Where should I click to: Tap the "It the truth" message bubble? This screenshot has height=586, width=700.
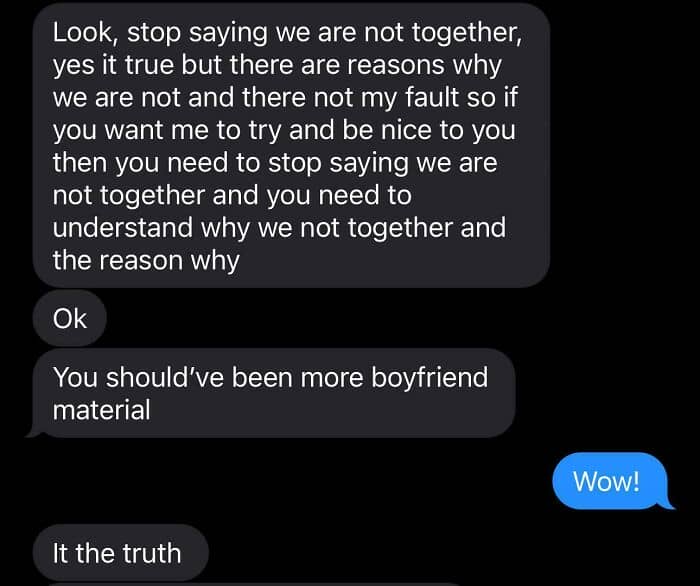coord(121,553)
